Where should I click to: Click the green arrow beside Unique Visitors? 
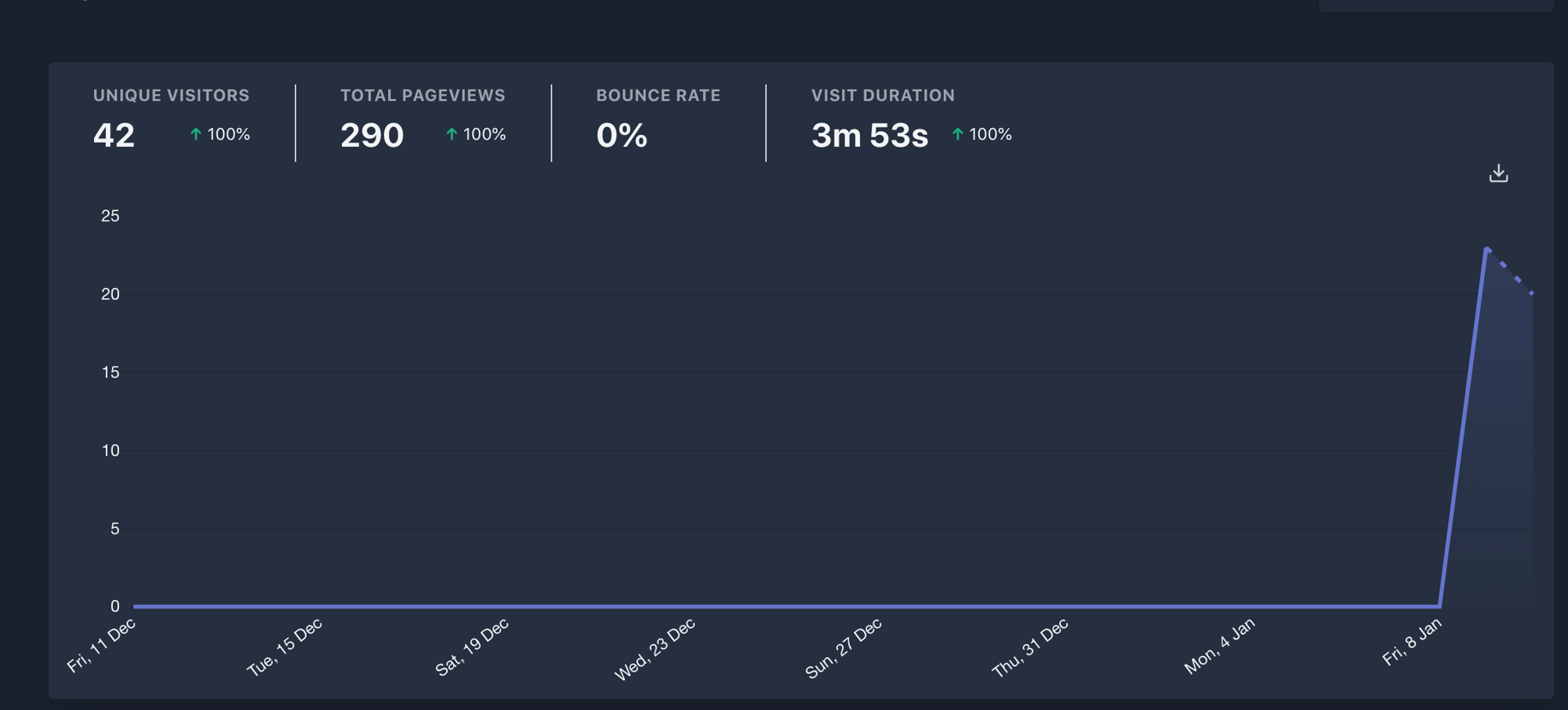196,134
